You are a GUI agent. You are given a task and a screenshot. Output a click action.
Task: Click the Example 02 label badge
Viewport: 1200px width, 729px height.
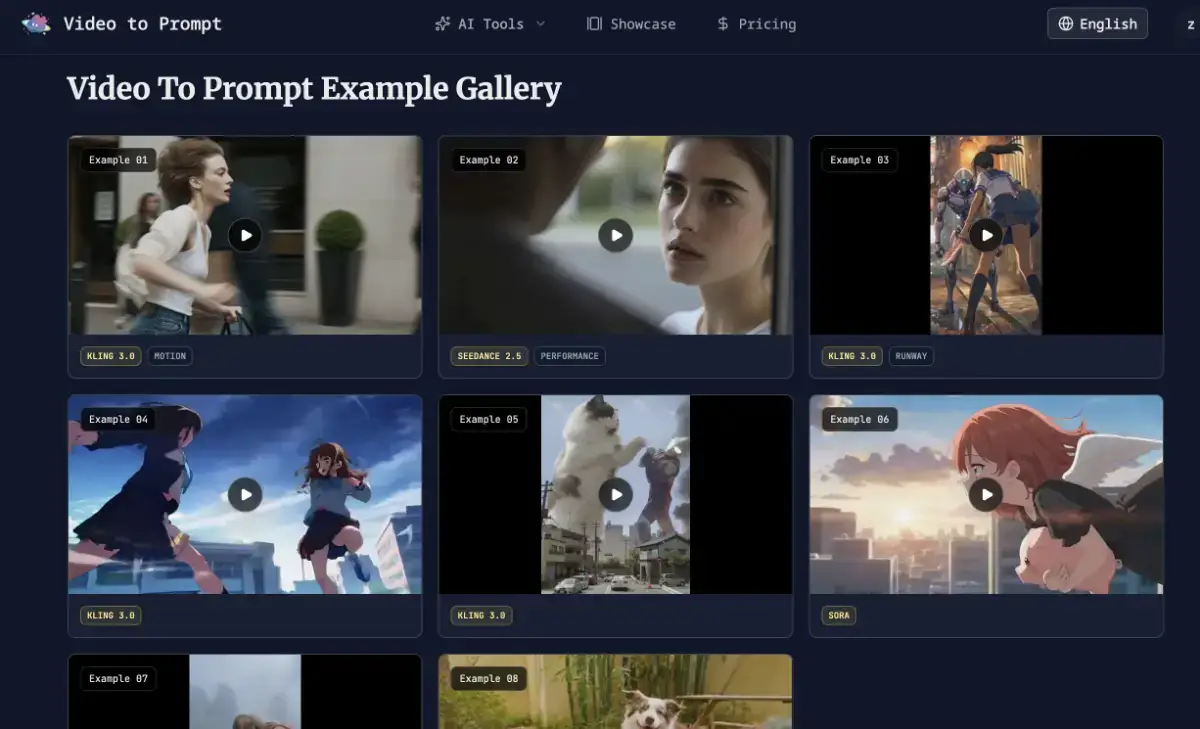(x=489, y=160)
